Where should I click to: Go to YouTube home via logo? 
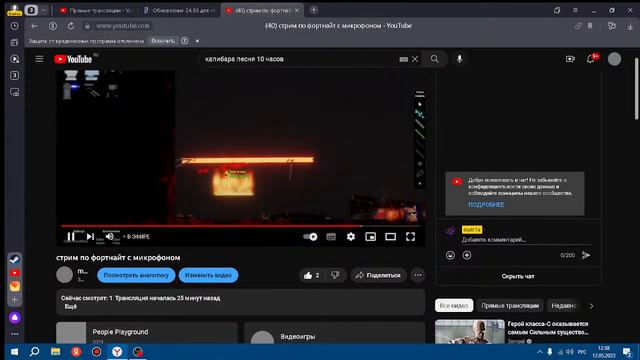(x=73, y=59)
